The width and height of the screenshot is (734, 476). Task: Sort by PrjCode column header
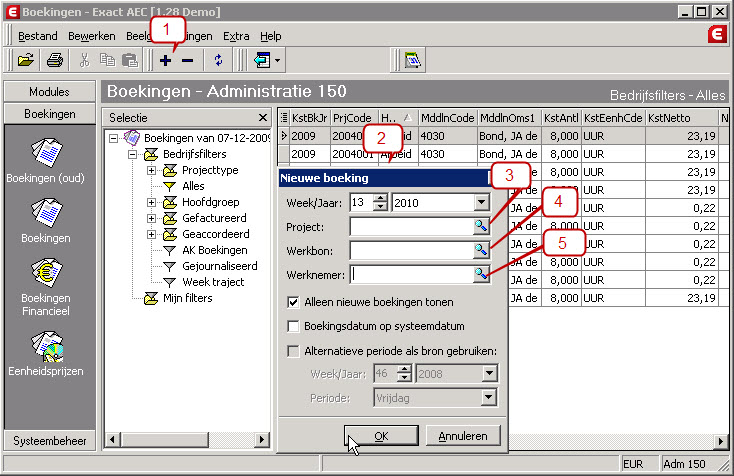point(352,118)
